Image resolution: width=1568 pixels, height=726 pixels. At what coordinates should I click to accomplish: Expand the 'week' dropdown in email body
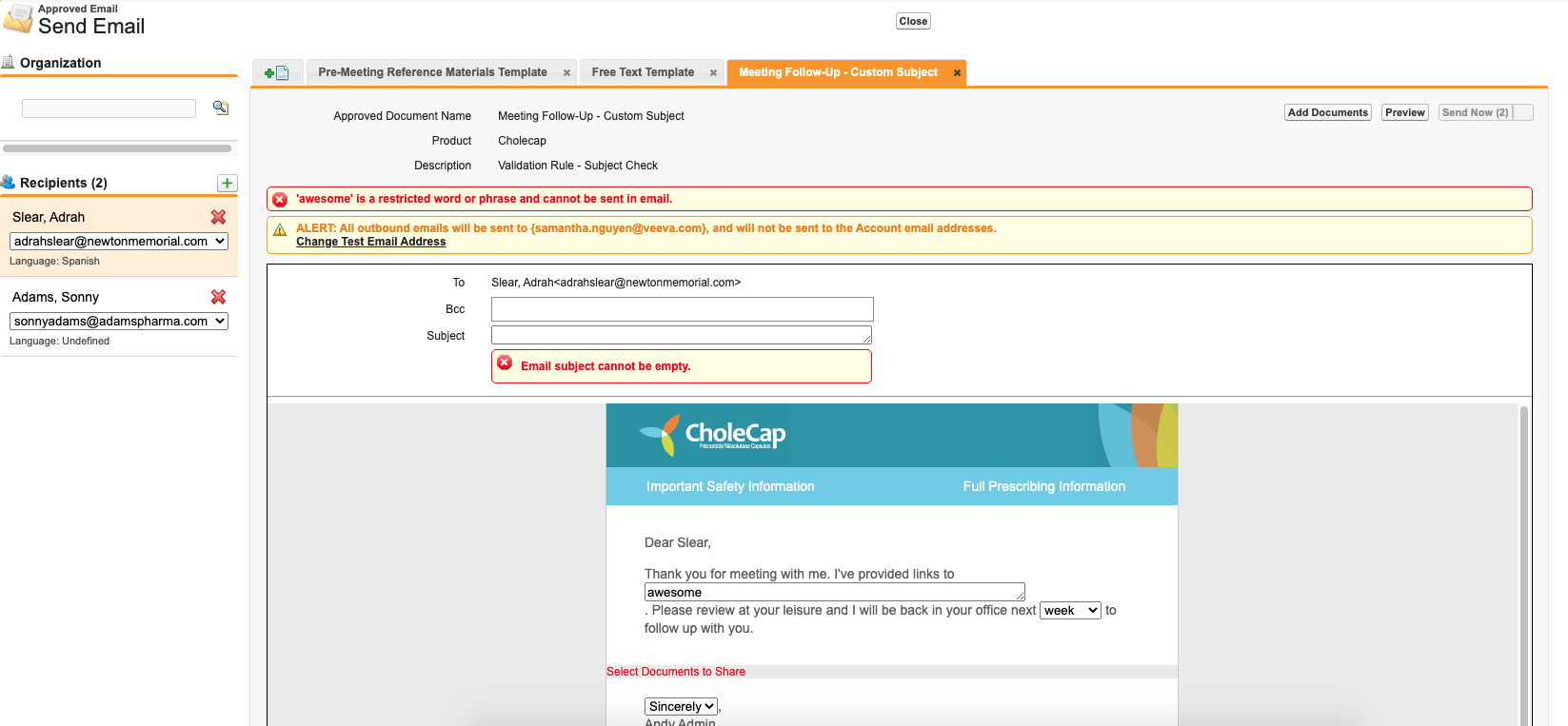tap(1070, 611)
